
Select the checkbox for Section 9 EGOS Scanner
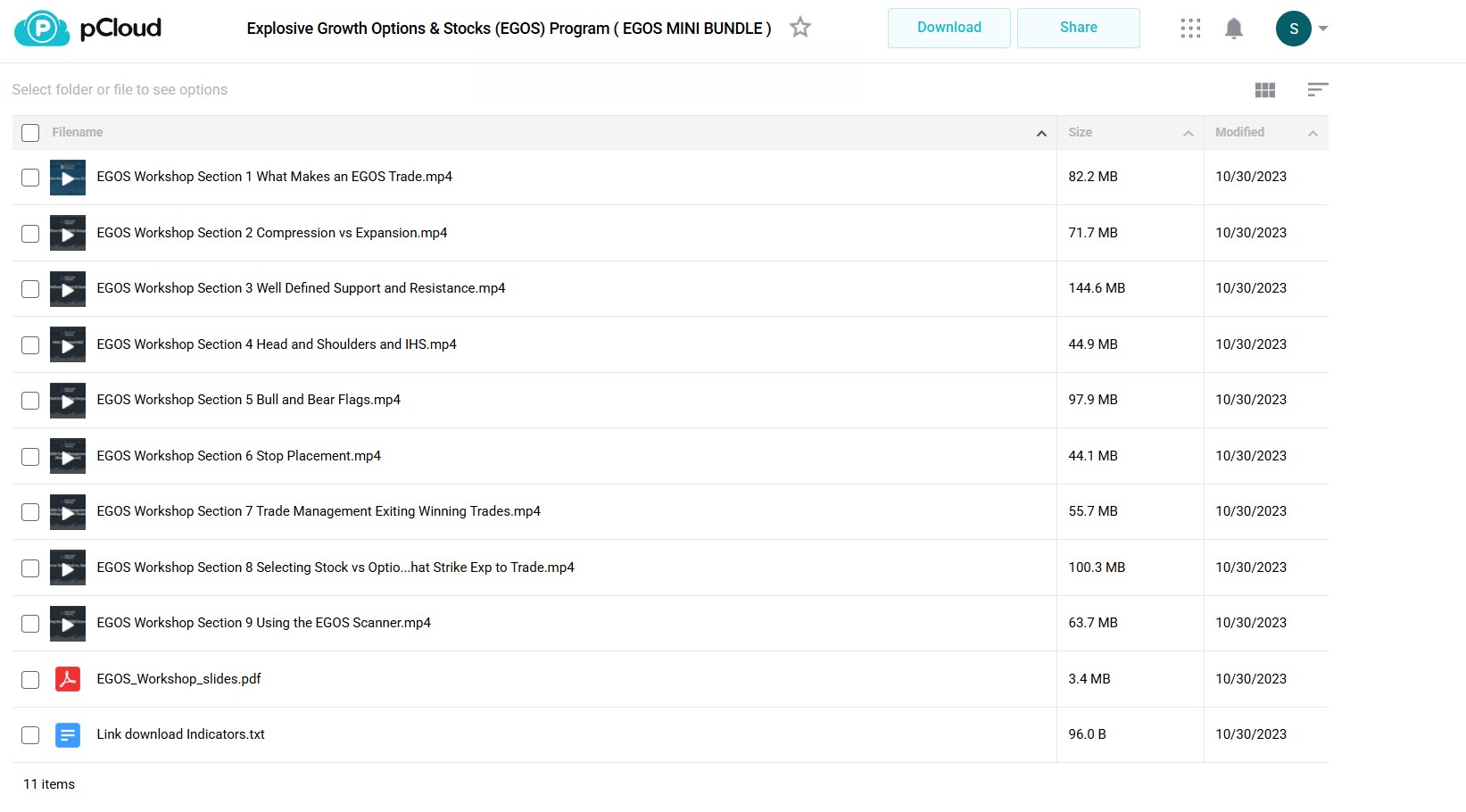(x=30, y=624)
